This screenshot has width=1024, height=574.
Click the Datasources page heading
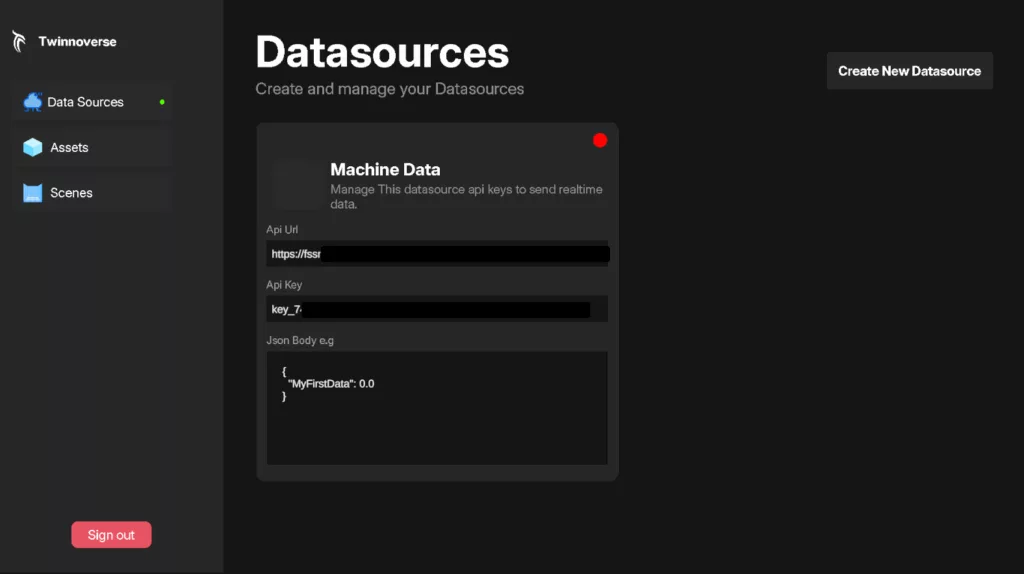pos(382,52)
